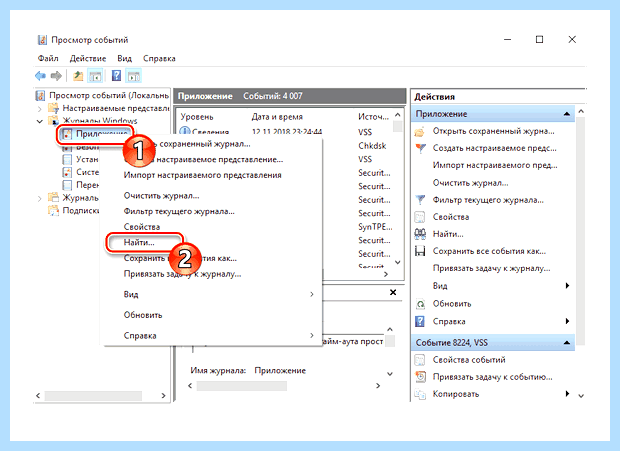
Task: Click the Свойства icon in Actions pane
Action: click(x=420, y=217)
